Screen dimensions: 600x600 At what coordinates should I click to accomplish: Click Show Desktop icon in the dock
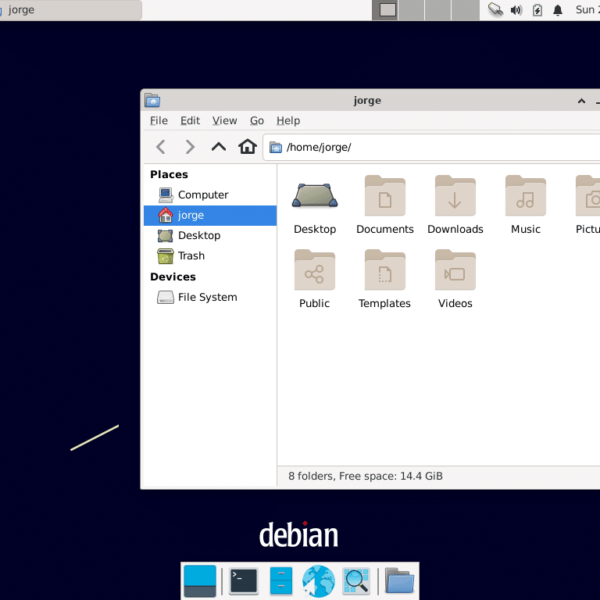coord(200,581)
